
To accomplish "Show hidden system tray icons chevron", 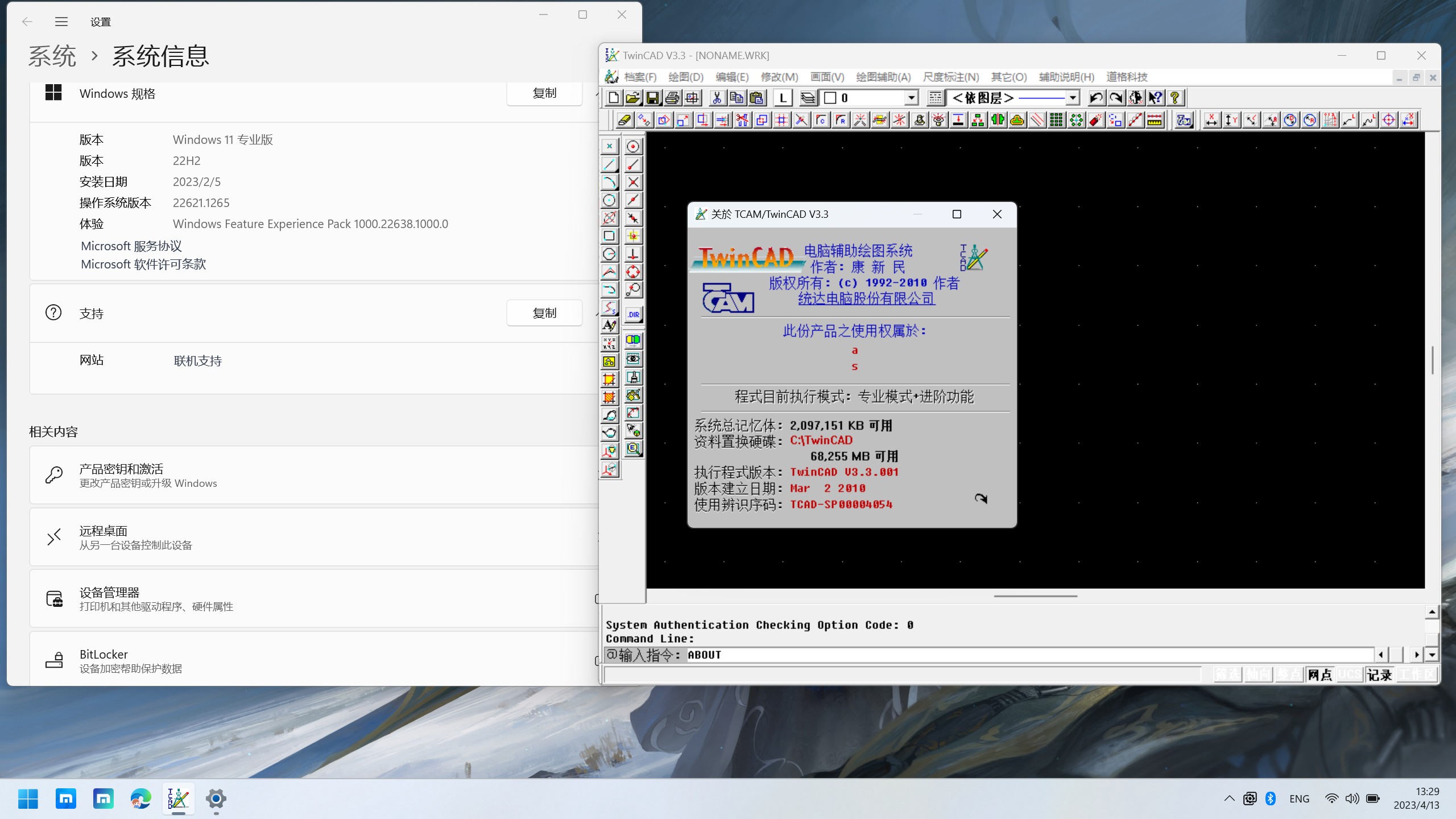I will pos(1229,799).
